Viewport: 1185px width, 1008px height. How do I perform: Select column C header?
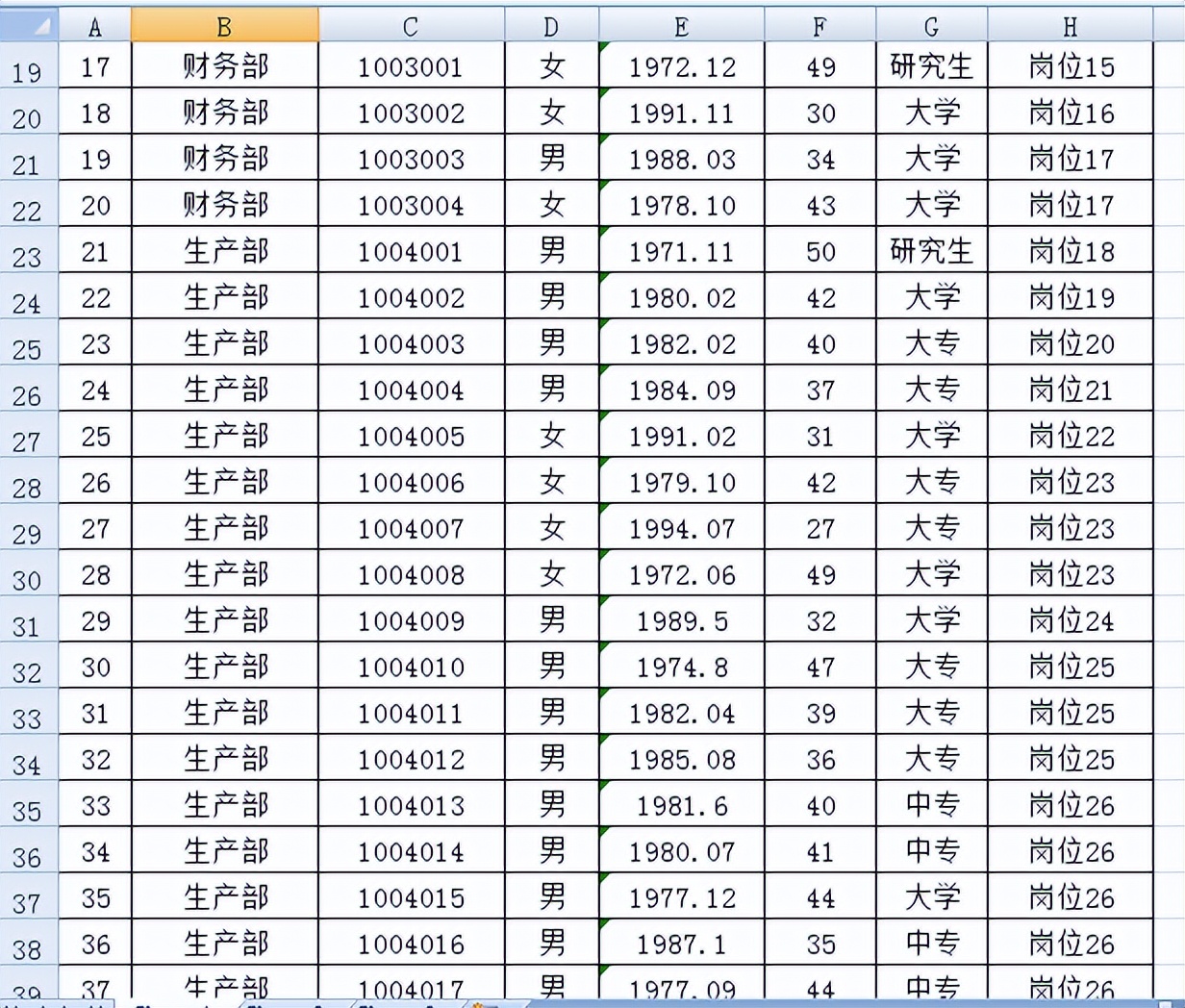411,26
